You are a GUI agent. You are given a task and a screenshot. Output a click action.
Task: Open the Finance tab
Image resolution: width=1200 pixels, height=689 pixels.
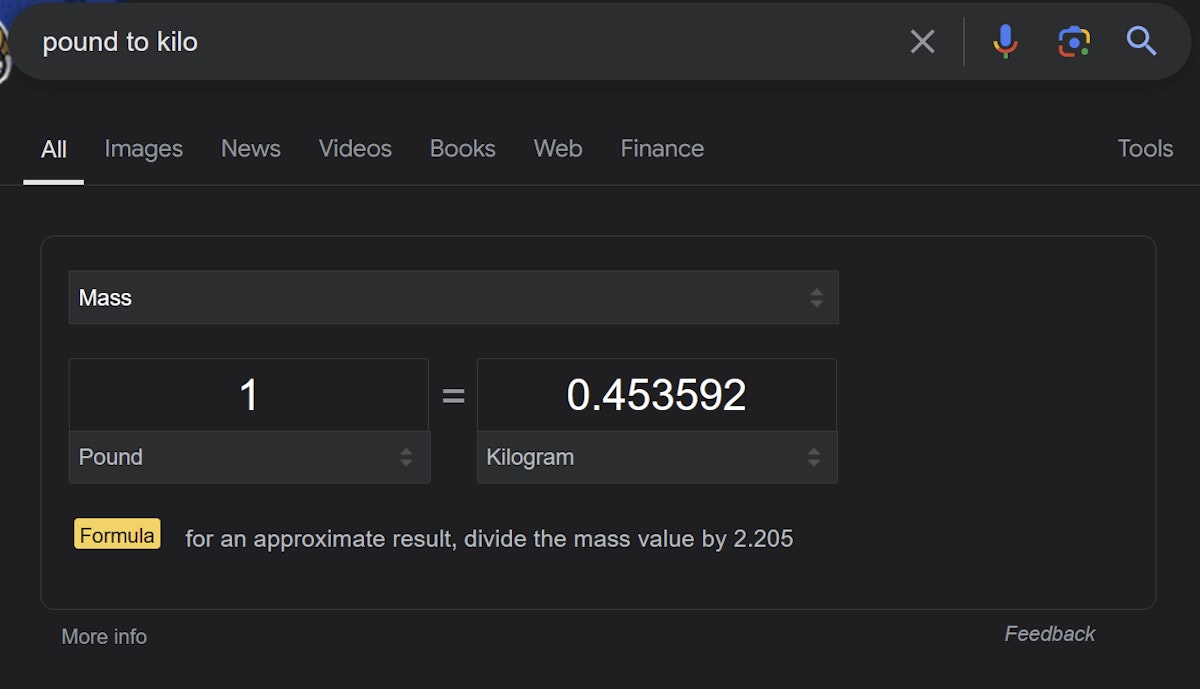click(662, 149)
